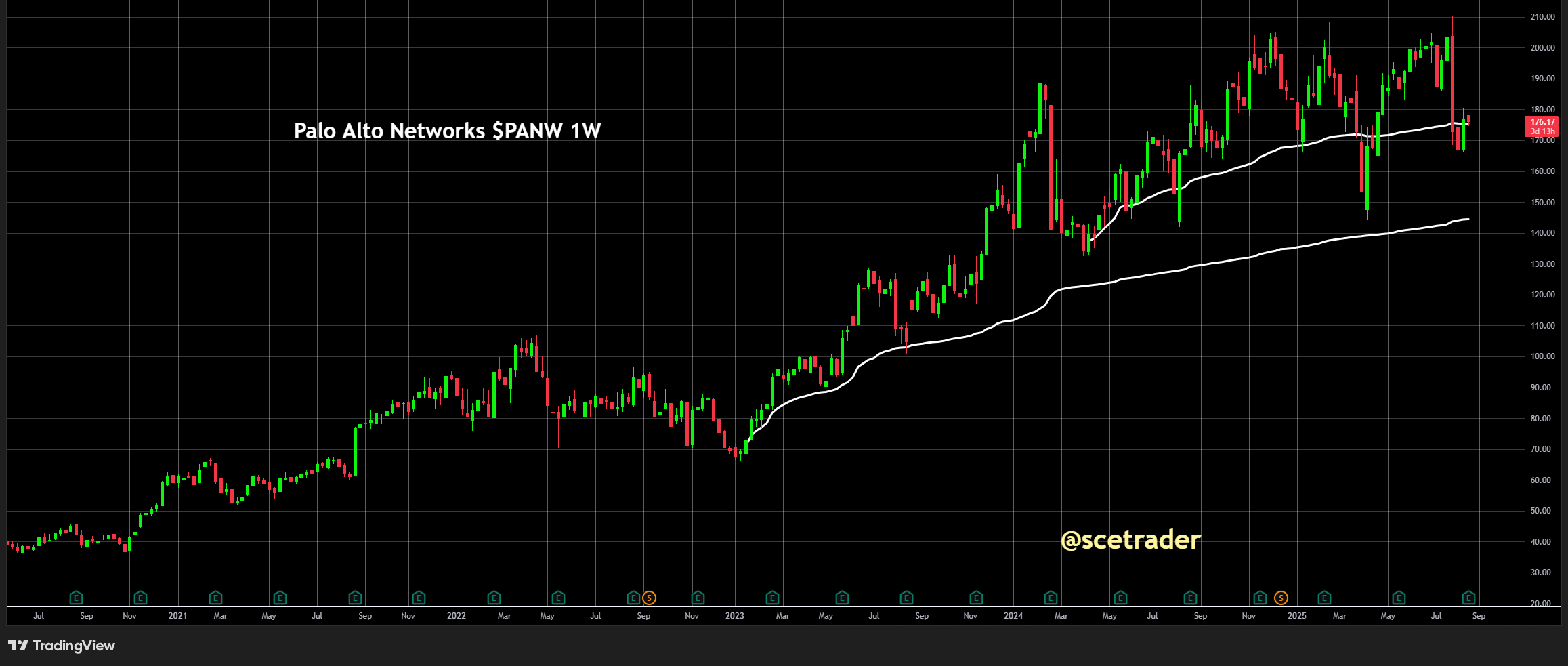Screen dimensions: 1568x666
Task: Click the 160.00 price axis label
Action: [1543, 171]
